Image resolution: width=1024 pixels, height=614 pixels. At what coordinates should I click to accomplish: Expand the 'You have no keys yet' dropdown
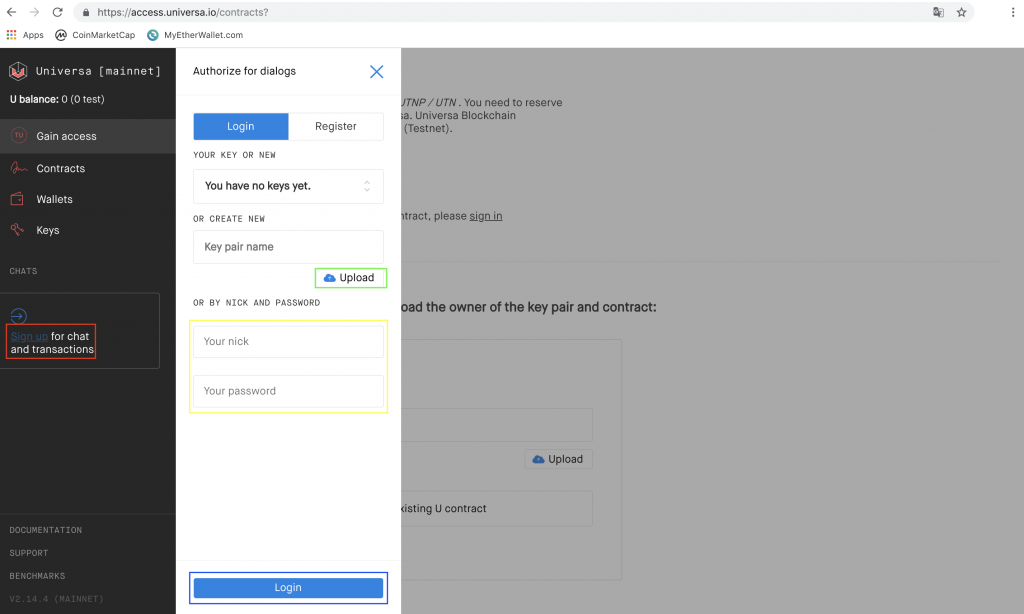[x=288, y=186]
